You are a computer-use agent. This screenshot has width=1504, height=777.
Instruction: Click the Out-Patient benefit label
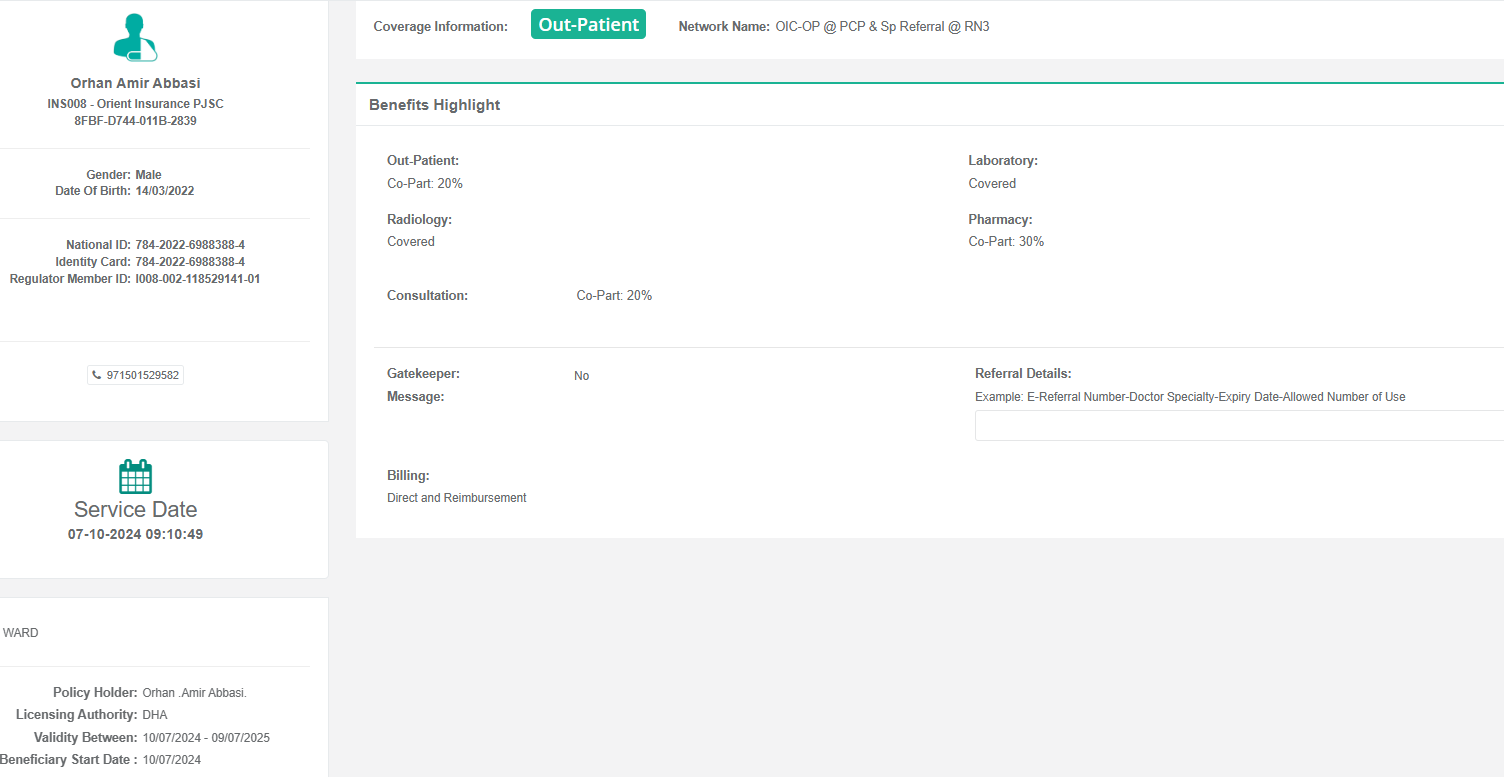[x=423, y=160]
